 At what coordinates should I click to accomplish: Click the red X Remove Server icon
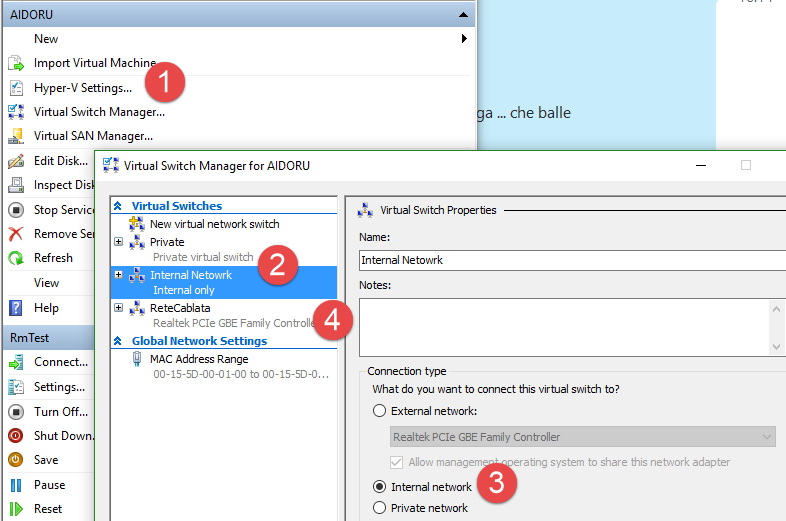pos(16,234)
